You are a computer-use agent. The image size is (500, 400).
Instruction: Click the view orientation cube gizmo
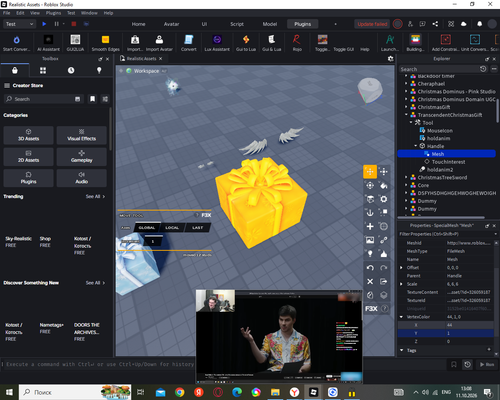pyautogui.click(x=370, y=90)
